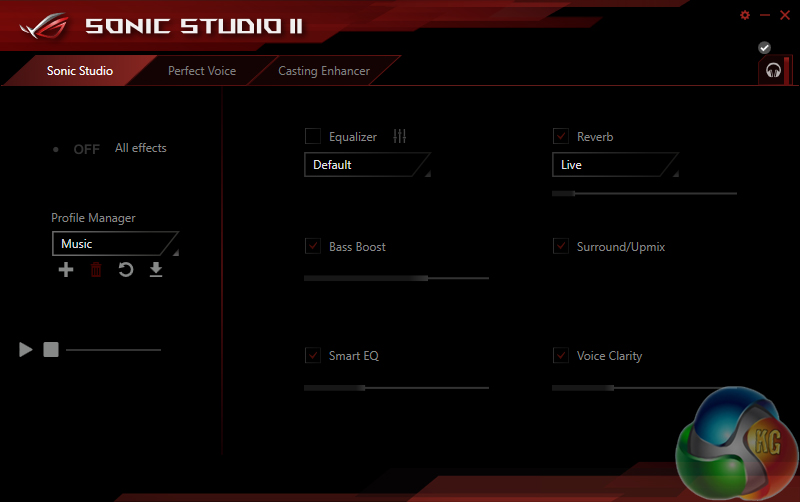Adjust the Bass Boost slider
This screenshot has height=502, width=800.
pos(396,278)
